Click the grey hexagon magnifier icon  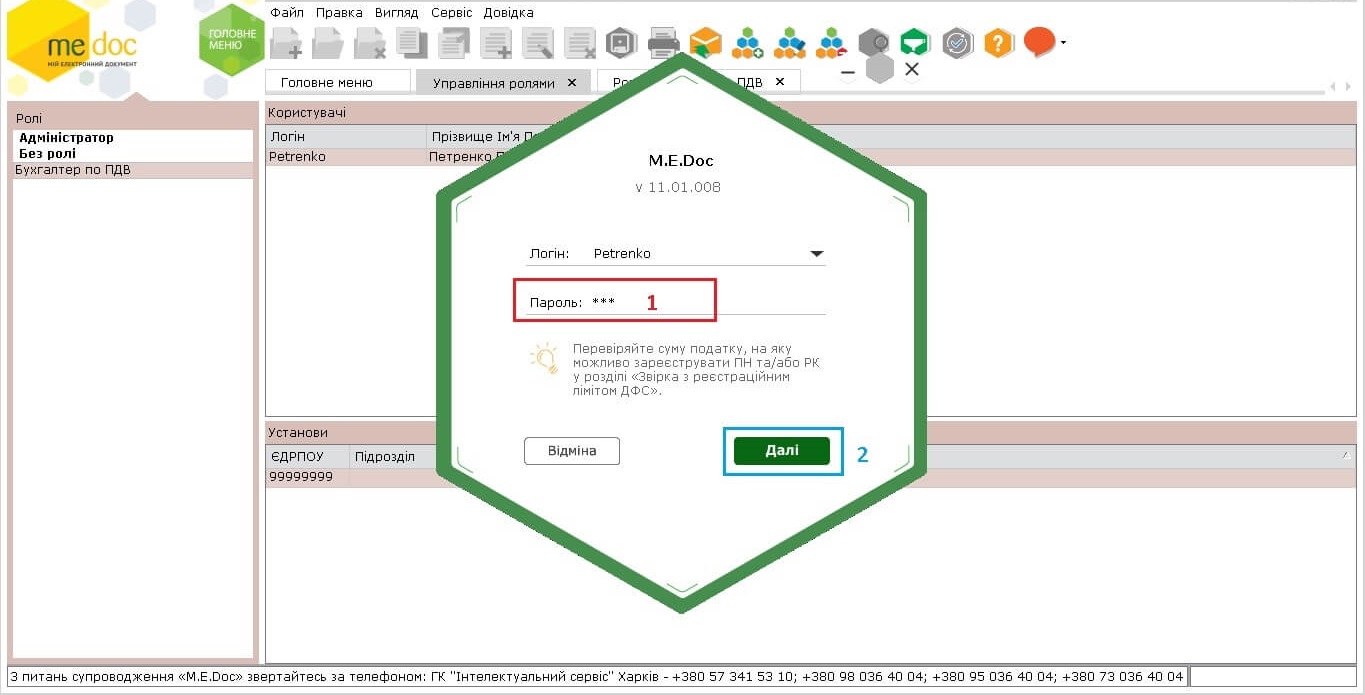point(873,43)
